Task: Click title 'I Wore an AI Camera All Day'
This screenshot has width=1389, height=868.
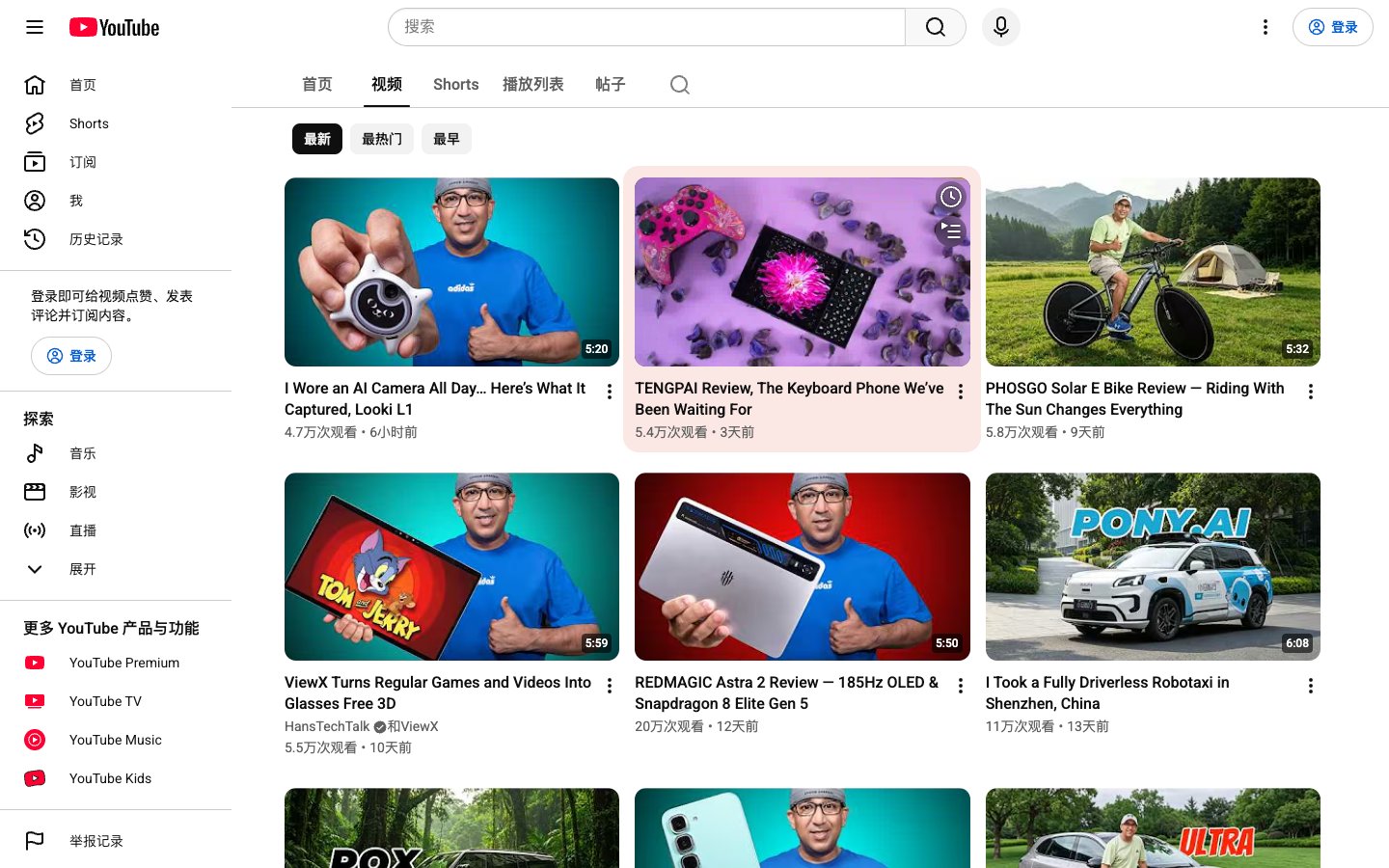Action: [x=435, y=398]
